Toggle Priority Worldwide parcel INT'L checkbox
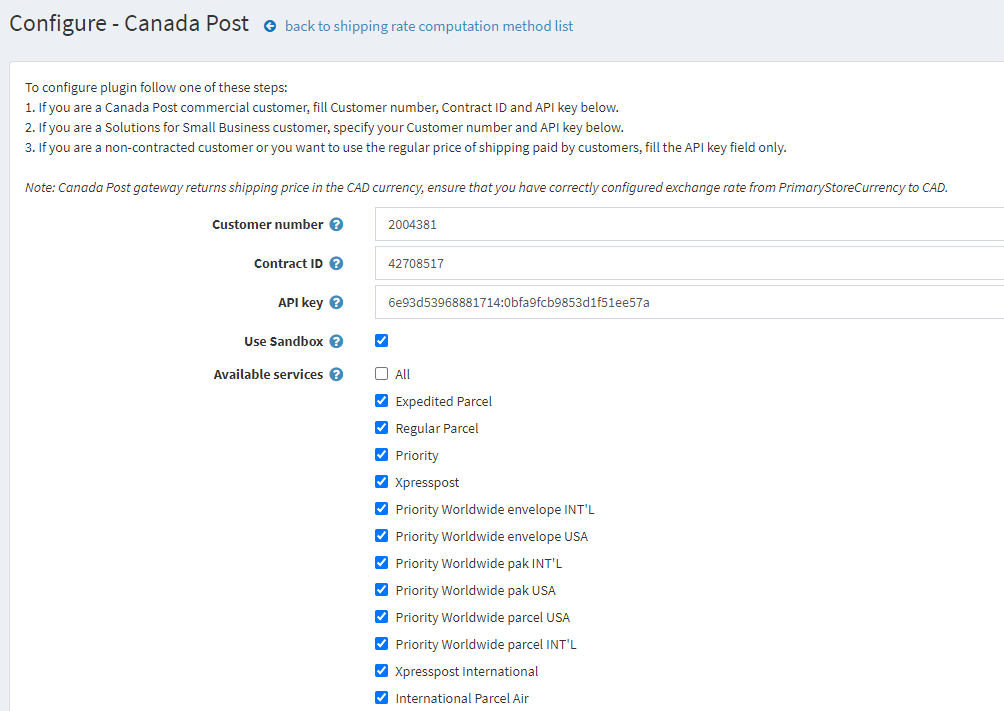1004x711 pixels. click(382, 643)
